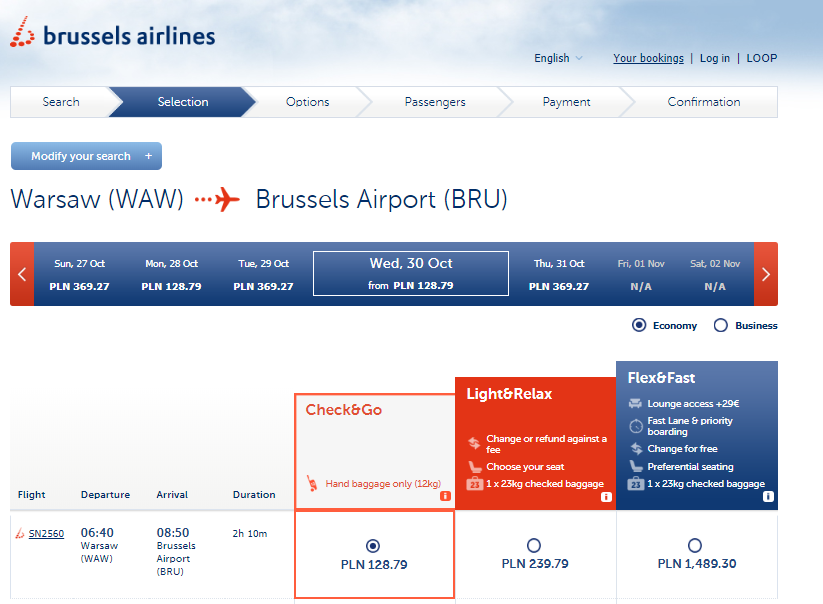Open Light&Relax fare info icon
Screen dimensions: 823x604
click(x=606, y=496)
